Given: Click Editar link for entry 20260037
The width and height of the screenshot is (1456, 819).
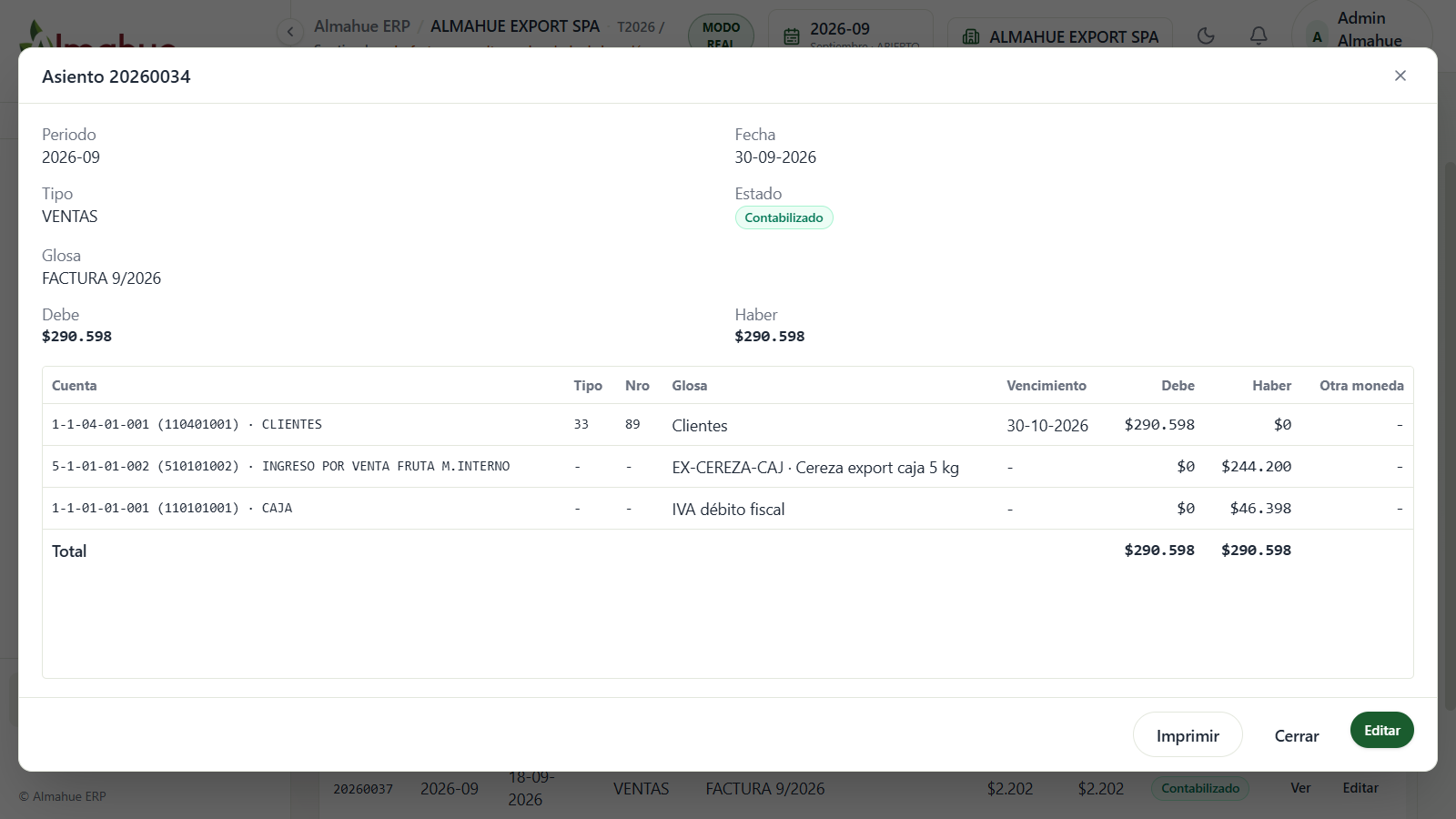Looking at the screenshot, I should pos(1360,788).
